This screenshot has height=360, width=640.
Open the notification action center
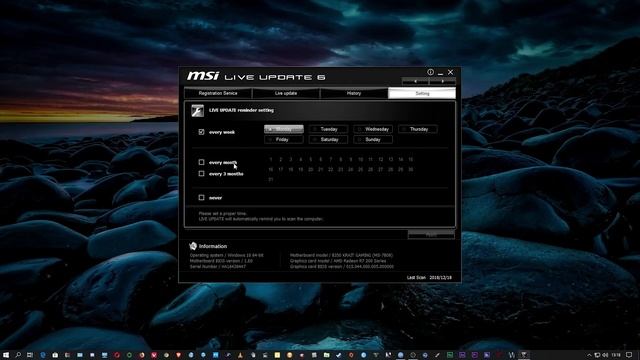(629, 355)
